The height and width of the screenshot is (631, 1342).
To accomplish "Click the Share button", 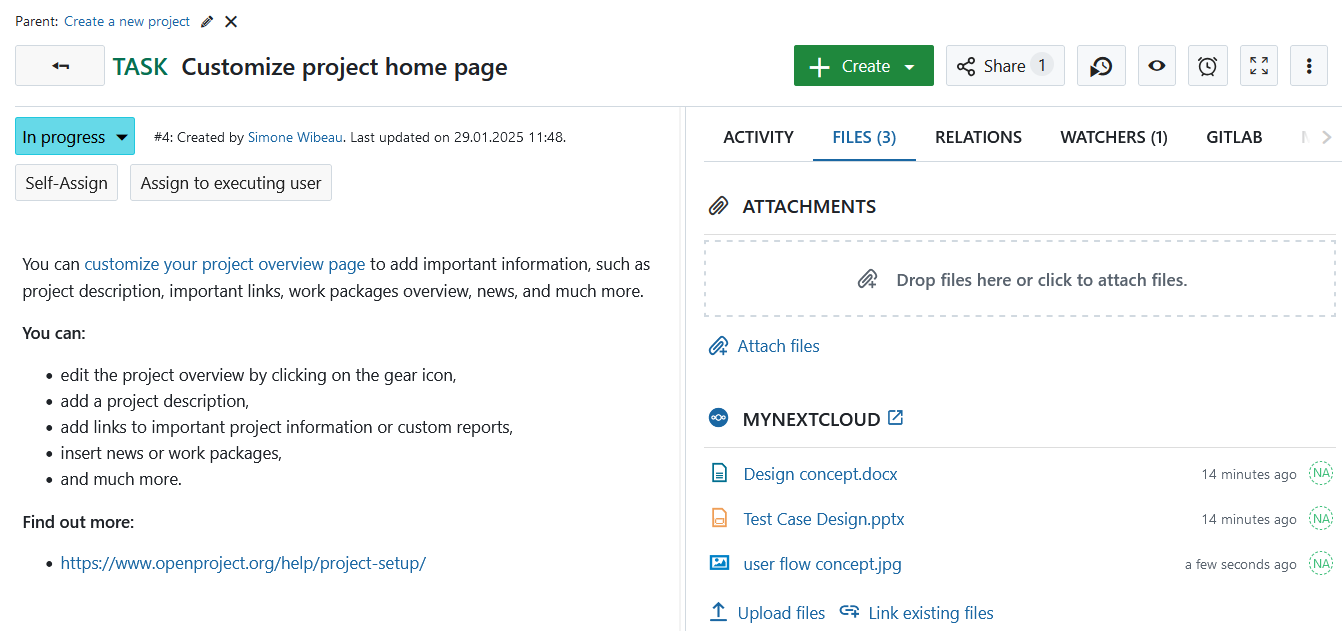I will click(x=1004, y=66).
